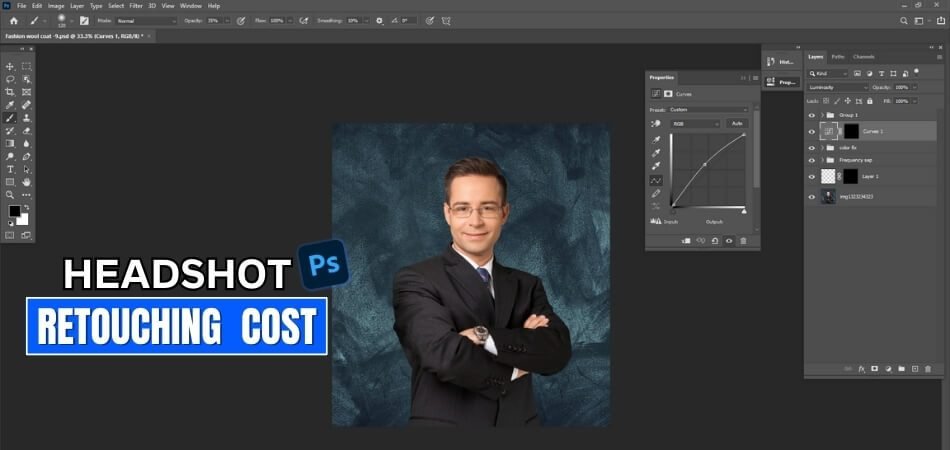This screenshot has width=950, height=450.
Task: Open the Image menu
Action: (56, 5)
